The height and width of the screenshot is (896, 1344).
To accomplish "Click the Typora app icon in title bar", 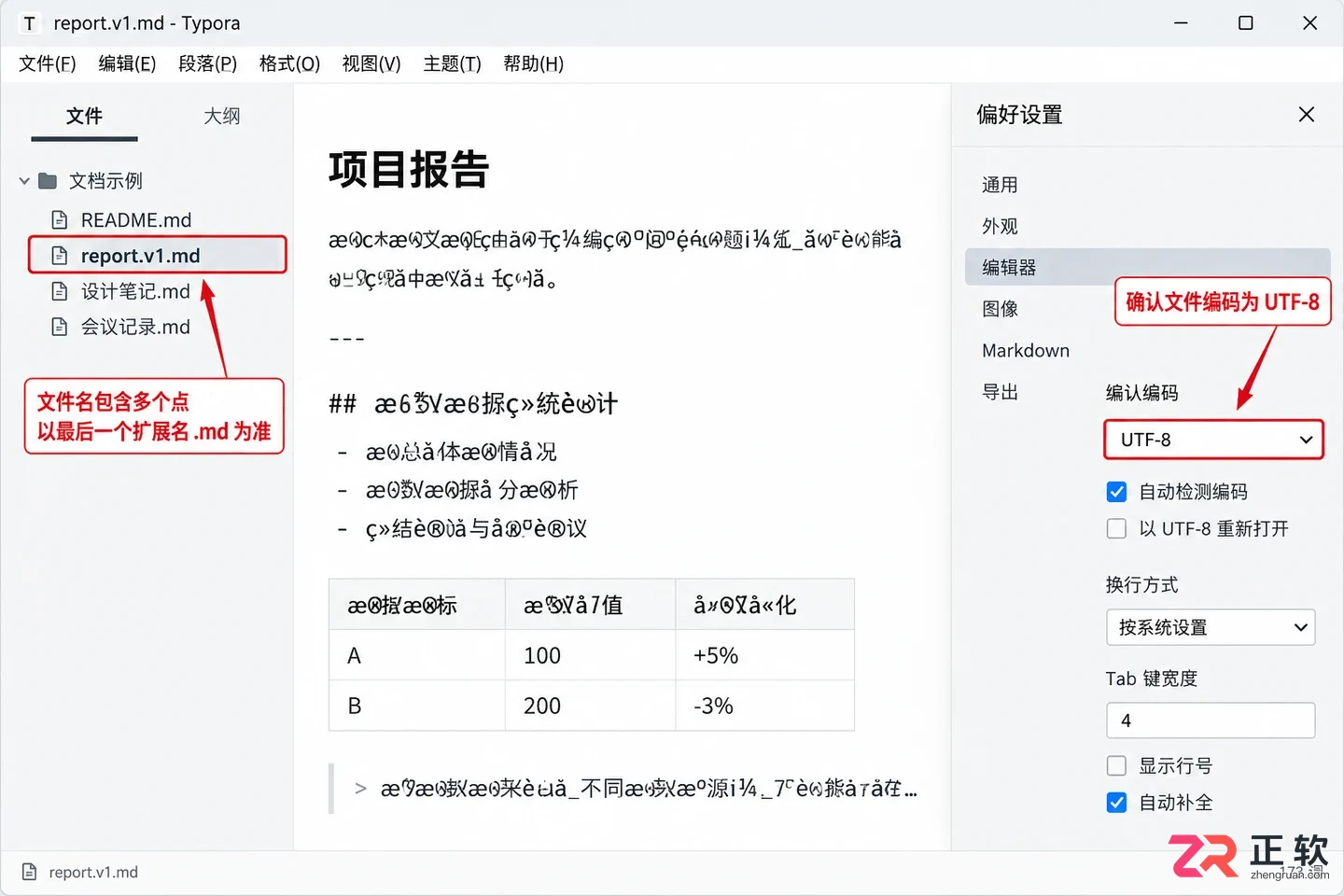I will (30, 23).
